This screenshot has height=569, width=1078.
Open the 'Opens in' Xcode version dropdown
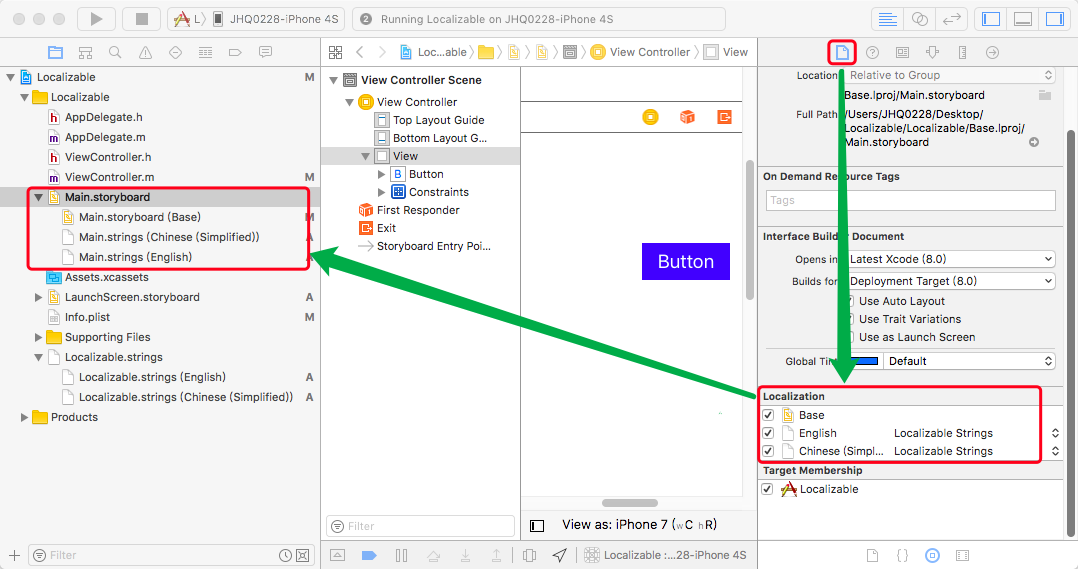pyautogui.click(x=950, y=259)
